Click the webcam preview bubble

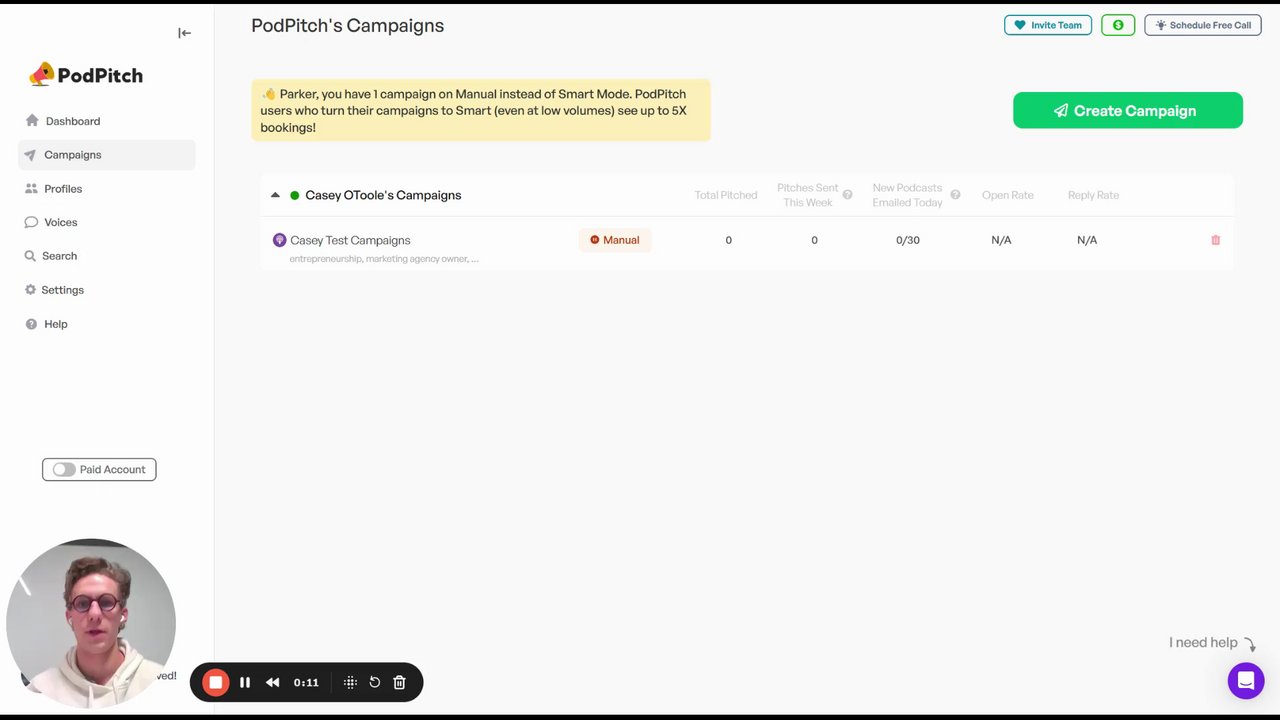coord(91,624)
